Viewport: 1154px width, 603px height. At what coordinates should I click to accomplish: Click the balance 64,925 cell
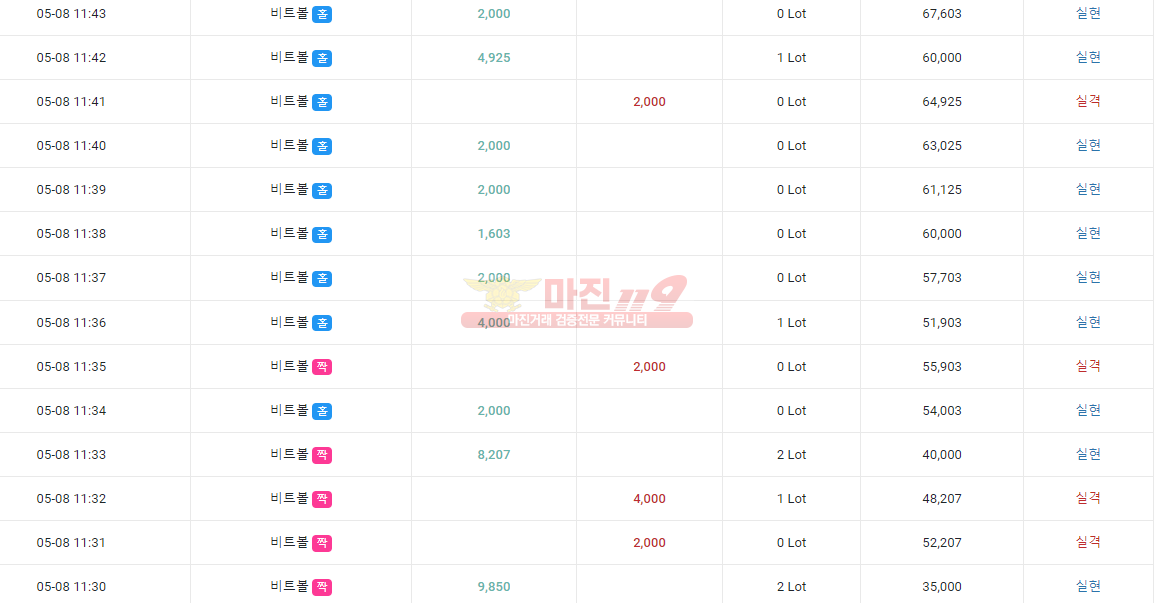tap(942, 102)
